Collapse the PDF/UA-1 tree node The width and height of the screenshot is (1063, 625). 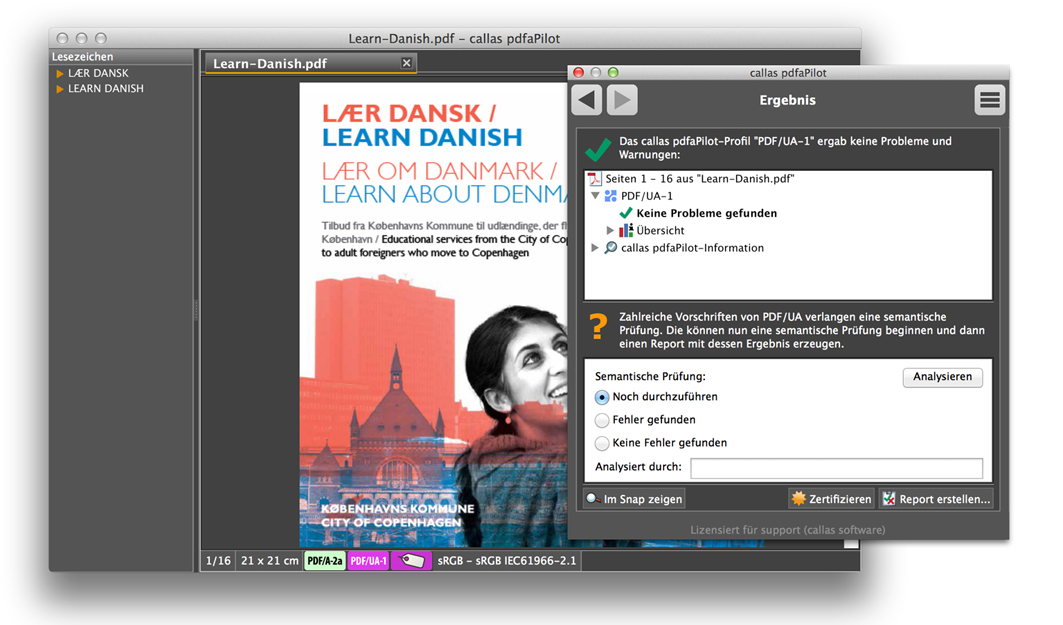tap(596, 196)
